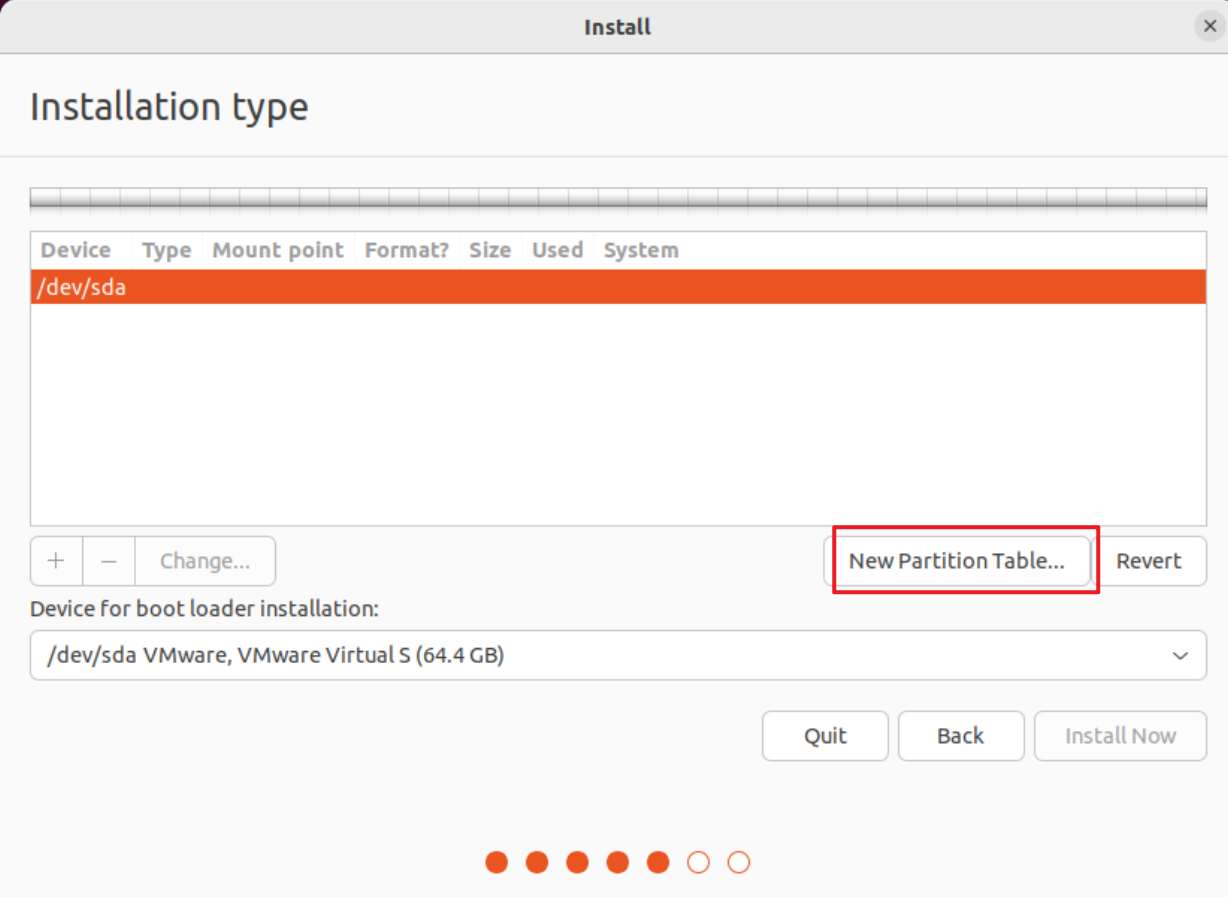
Task: Go Back to the previous step
Action: pyautogui.click(x=960, y=736)
